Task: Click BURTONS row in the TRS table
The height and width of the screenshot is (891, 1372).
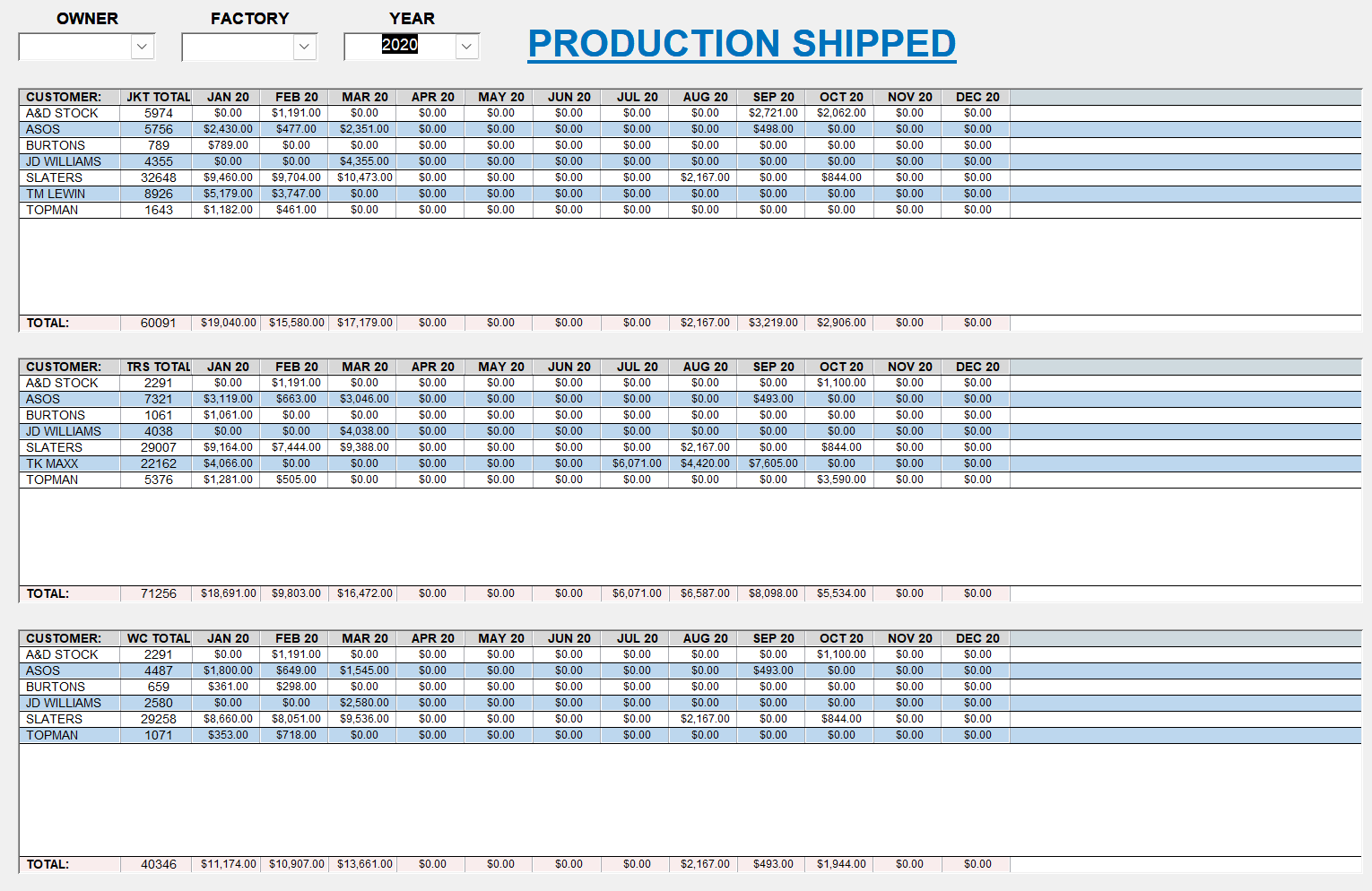Action: [x=56, y=415]
